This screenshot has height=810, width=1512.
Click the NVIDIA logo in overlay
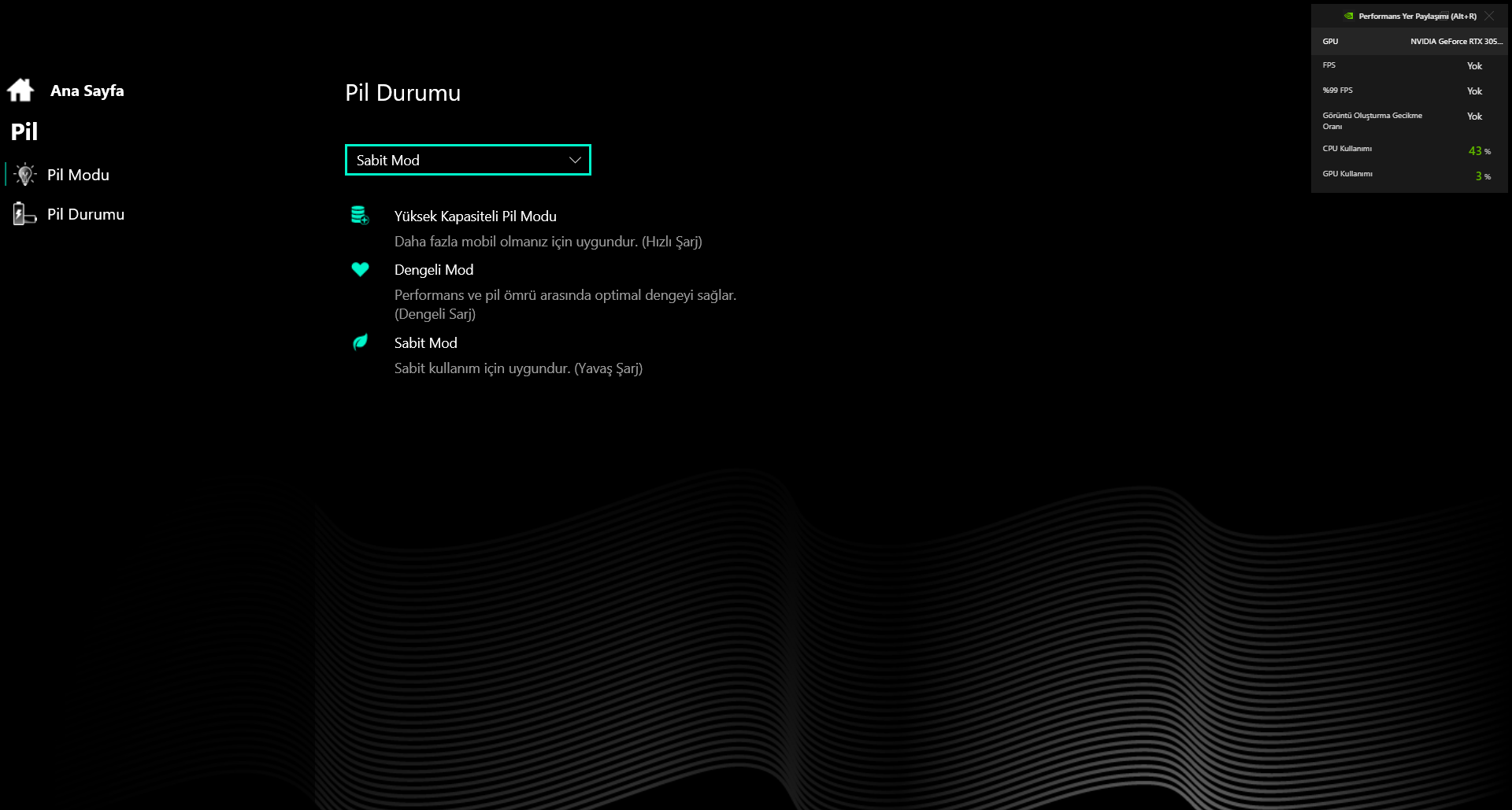pyautogui.click(x=1349, y=16)
